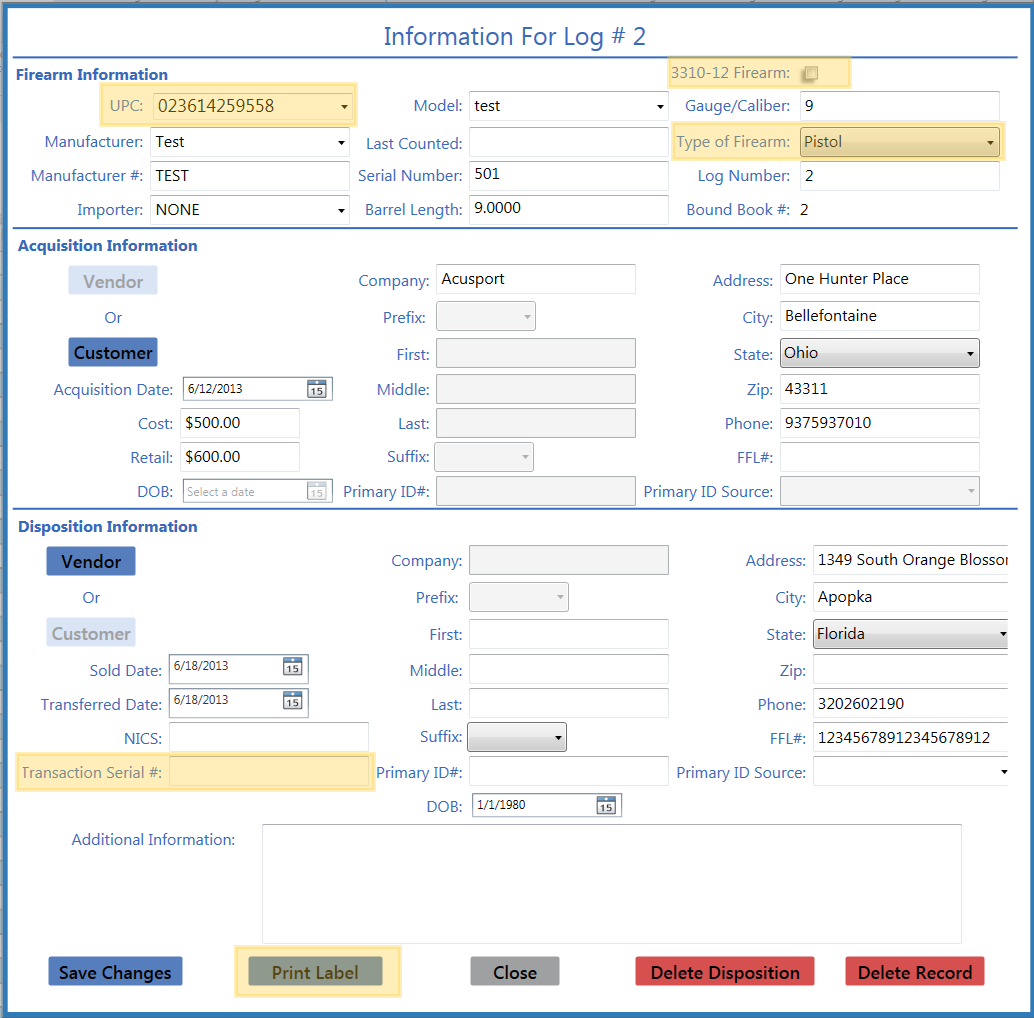Screen dimensions: 1034x1018
Task: Click the Manufacturer # field
Action: pos(250,176)
